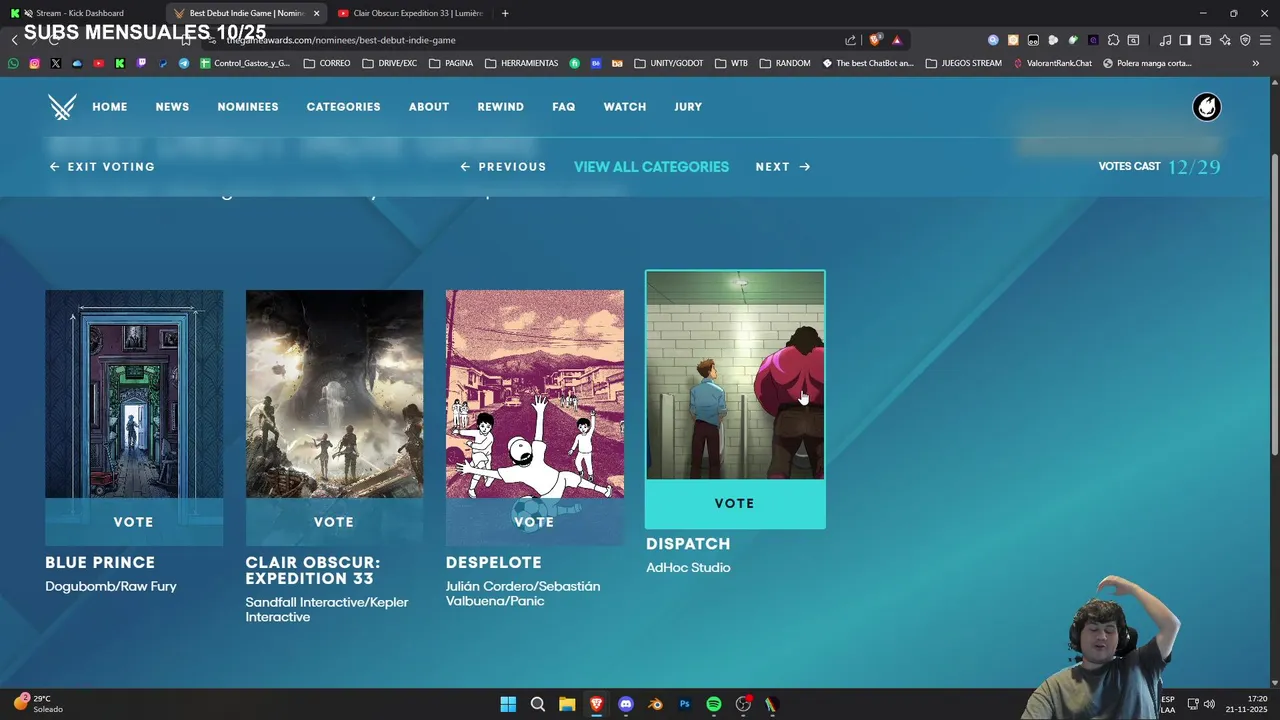
Task: Open JURY in site navigation
Action: click(x=688, y=107)
